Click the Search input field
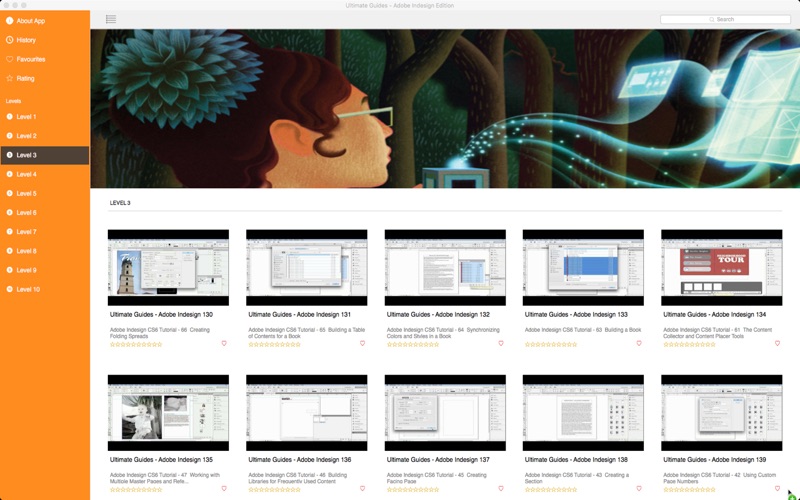The height and width of the screenshot is (500, 800). [x=725, y=19]
